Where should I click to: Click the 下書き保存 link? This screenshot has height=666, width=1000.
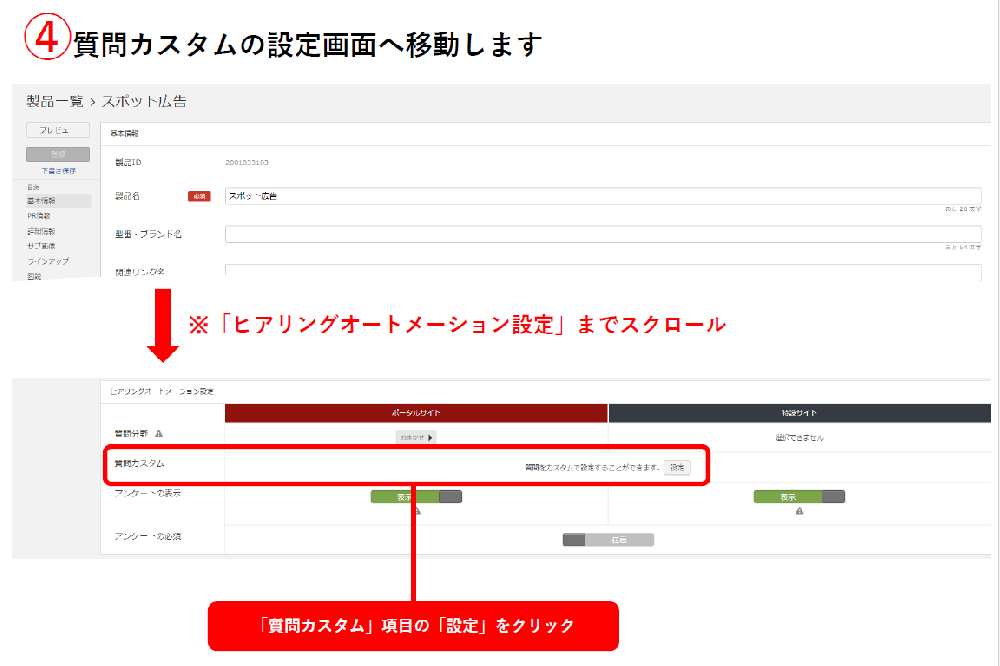coord(58,171)
